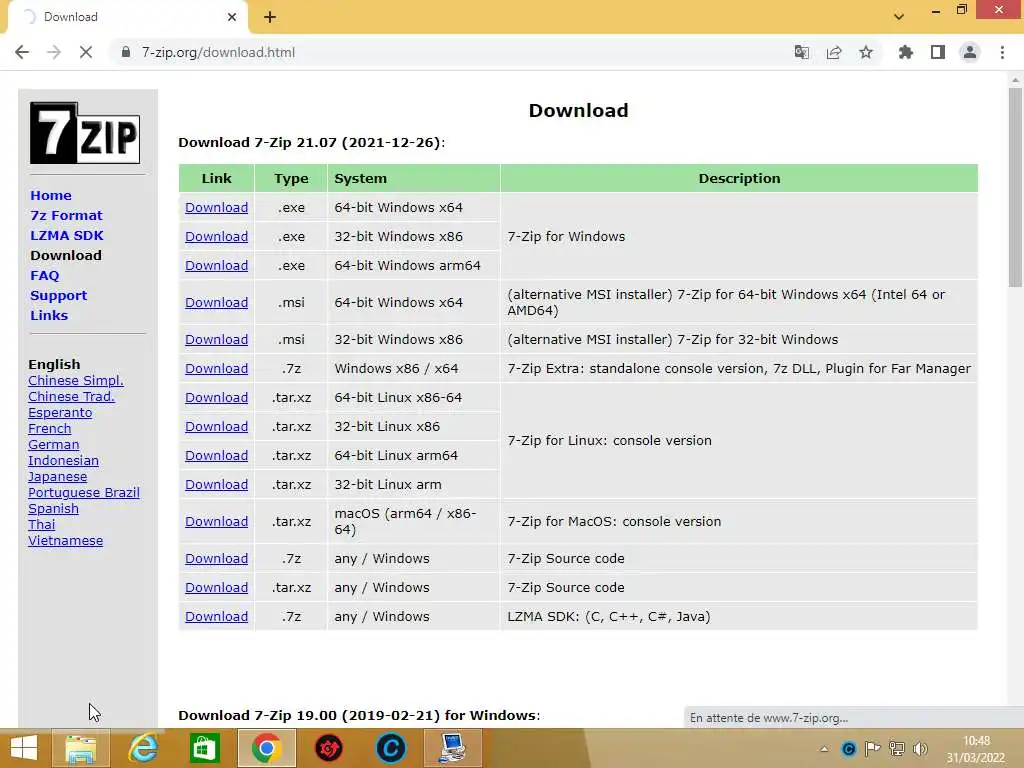This screenshot has height=768, width=1024.
Task: Switch language to Esperanto
Action: pos(60,413)
